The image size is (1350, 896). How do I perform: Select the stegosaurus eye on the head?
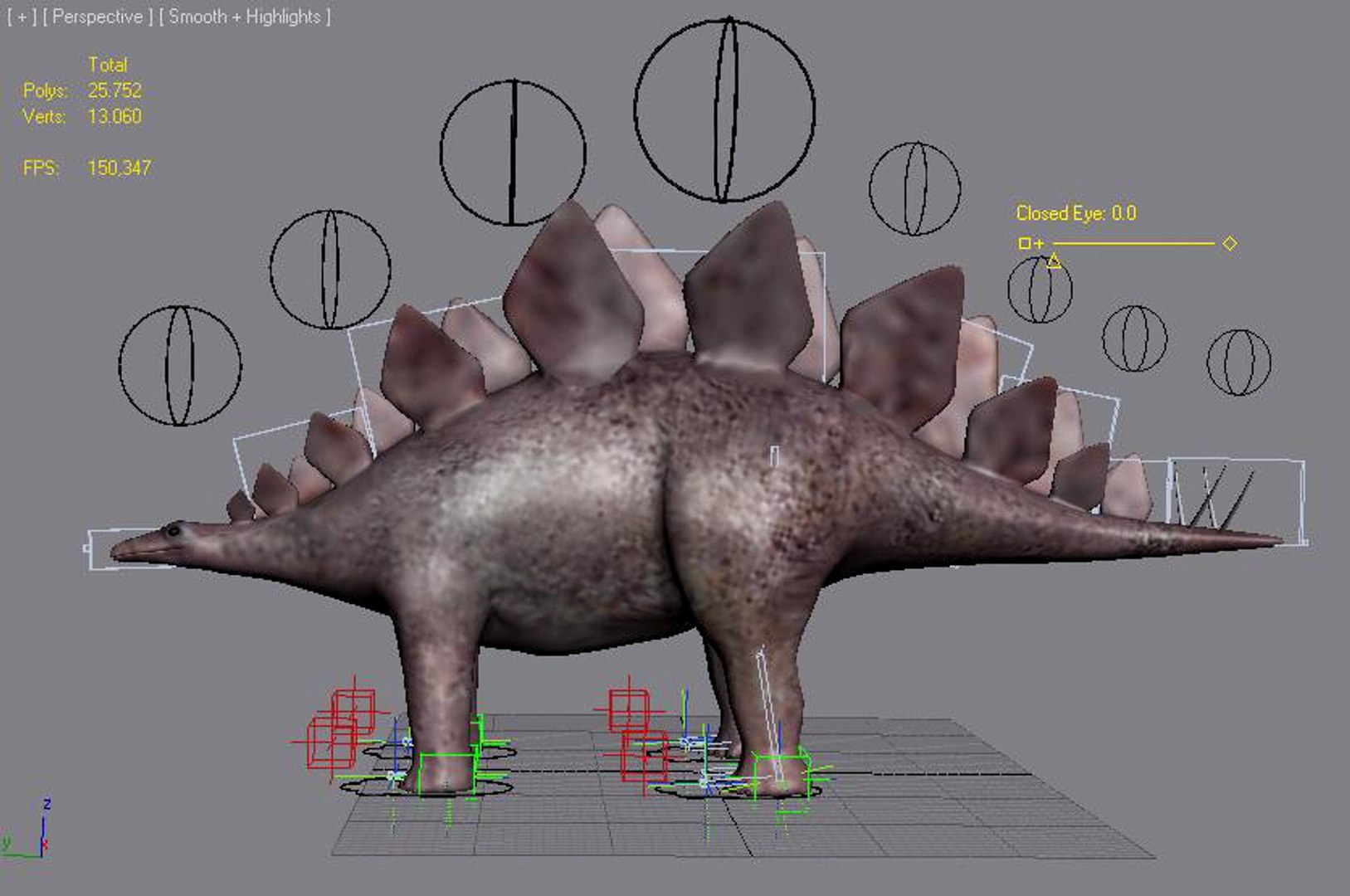tap(173, 529)
